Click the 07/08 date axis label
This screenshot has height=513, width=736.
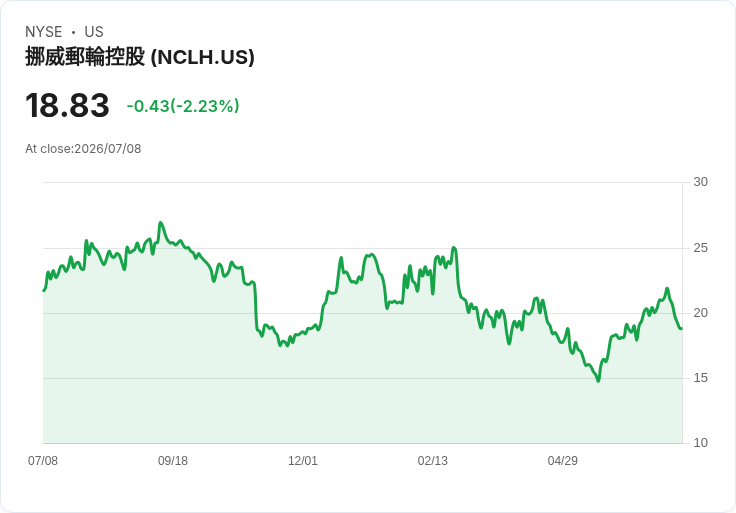point(43,461)
